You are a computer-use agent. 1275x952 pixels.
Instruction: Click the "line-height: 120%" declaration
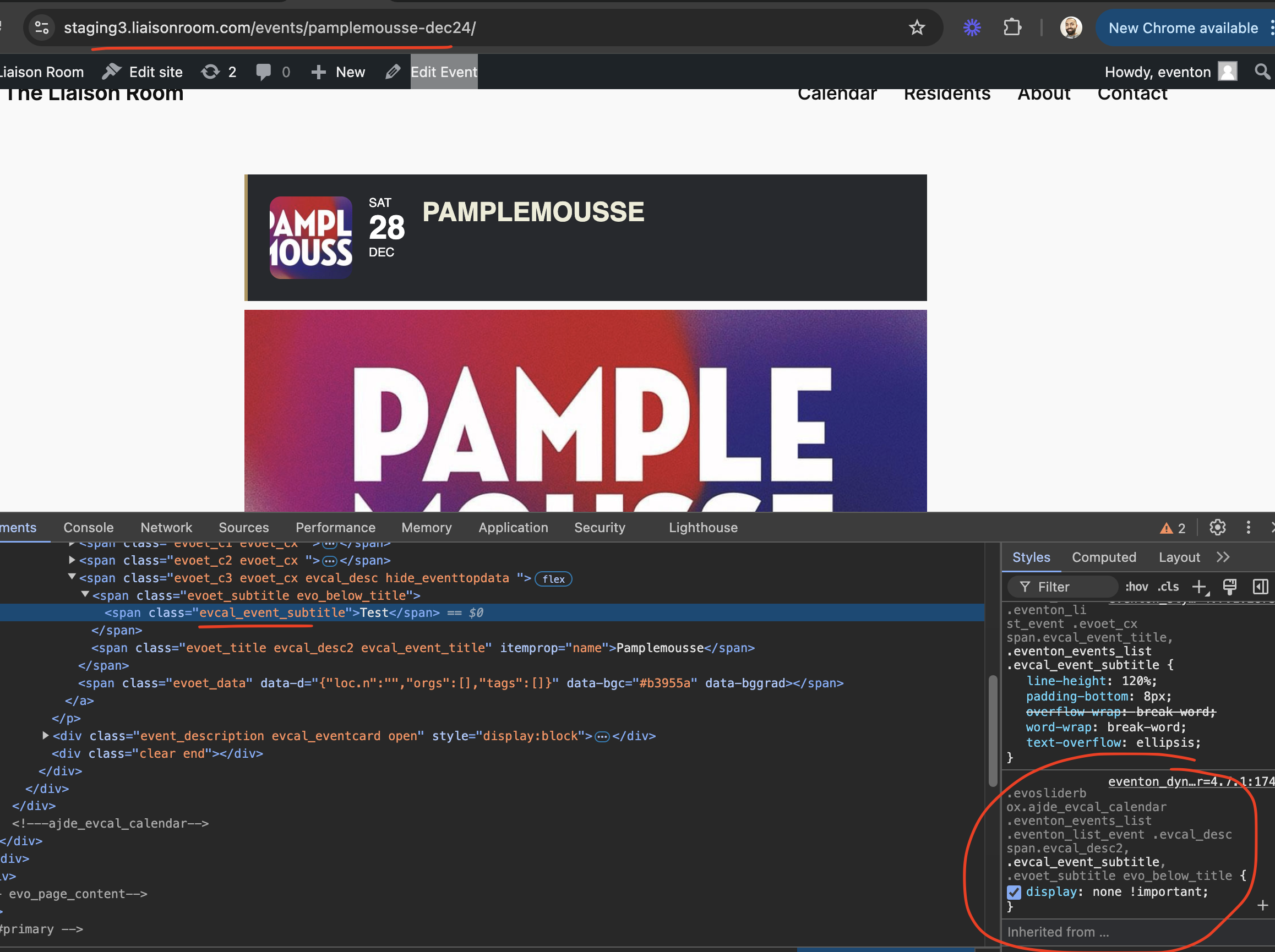click(x=1091, y=681)
